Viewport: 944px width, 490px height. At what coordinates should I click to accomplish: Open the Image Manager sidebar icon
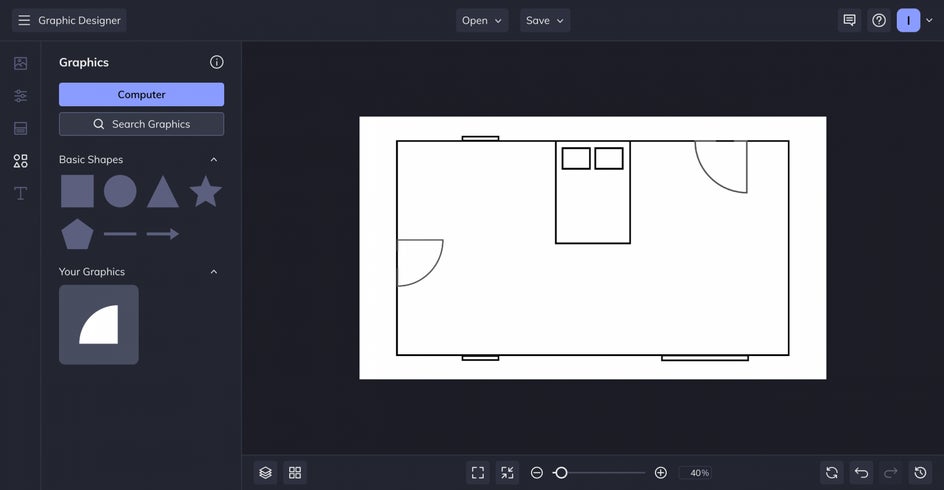[20, 63]
